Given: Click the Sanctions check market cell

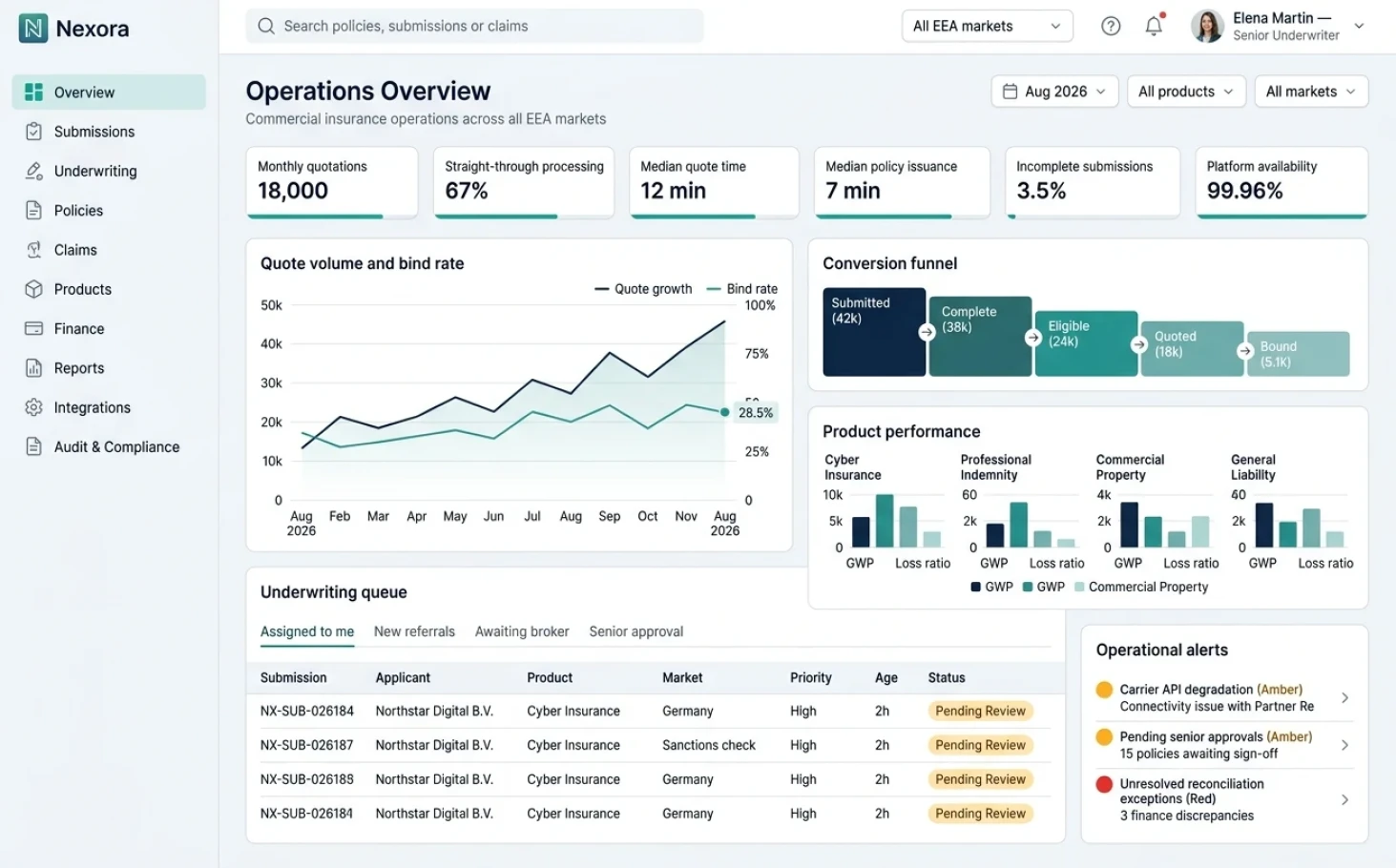Looking at the screenshot, I should (x=709, y=745).
